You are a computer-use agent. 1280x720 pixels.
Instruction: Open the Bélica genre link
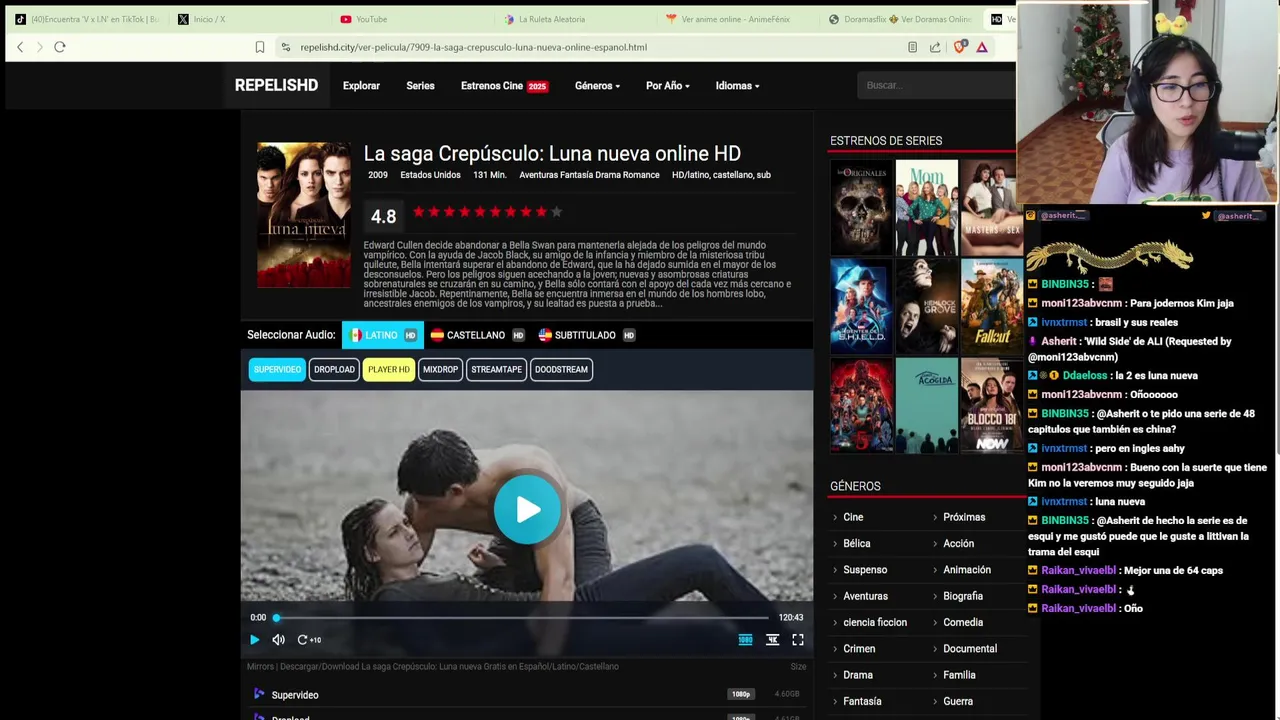pos(857,543)
